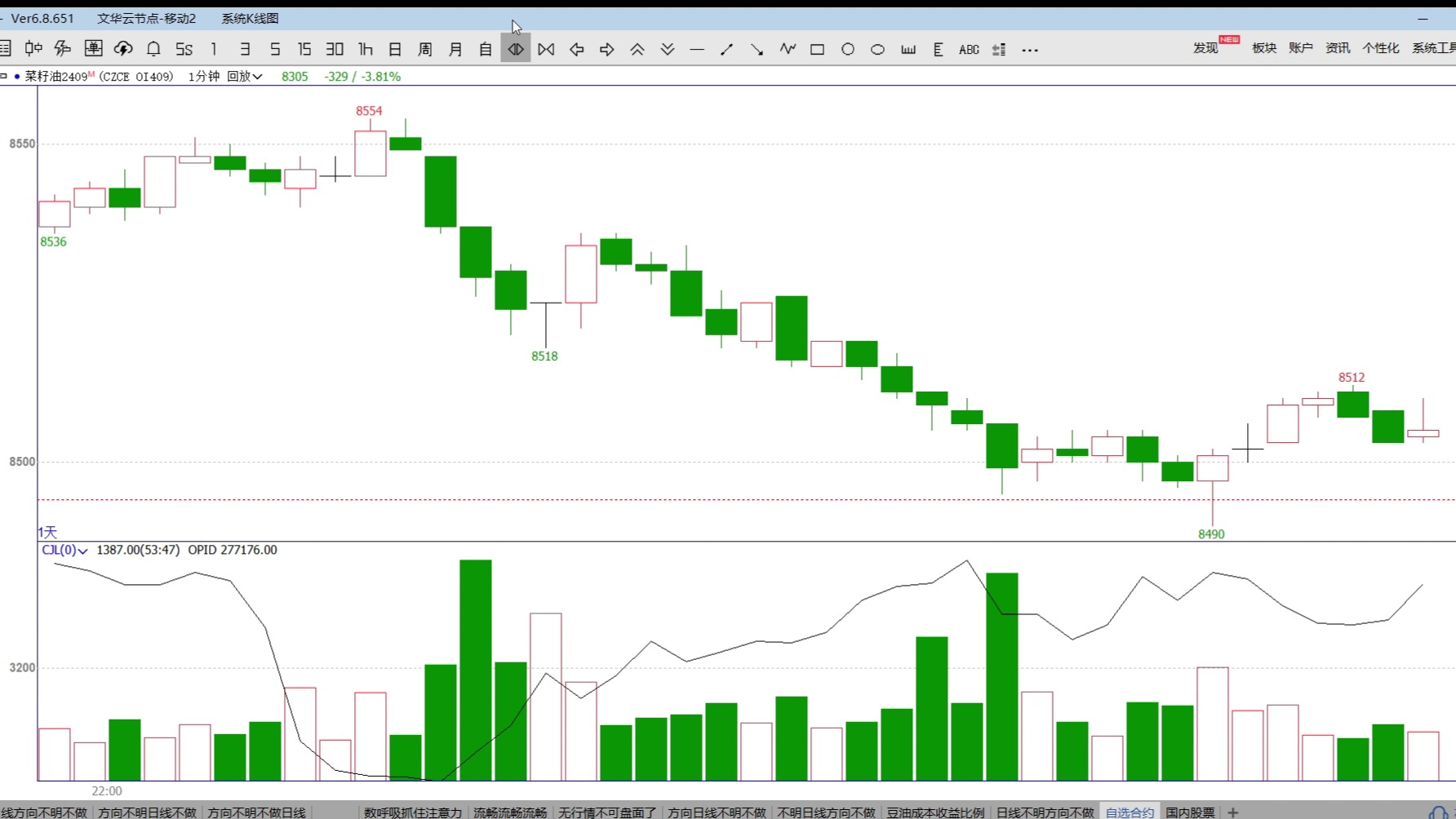Expand more tools with three-dots button
Viewport: 1456px width, 819px height.
click(x=1030, y=50)
